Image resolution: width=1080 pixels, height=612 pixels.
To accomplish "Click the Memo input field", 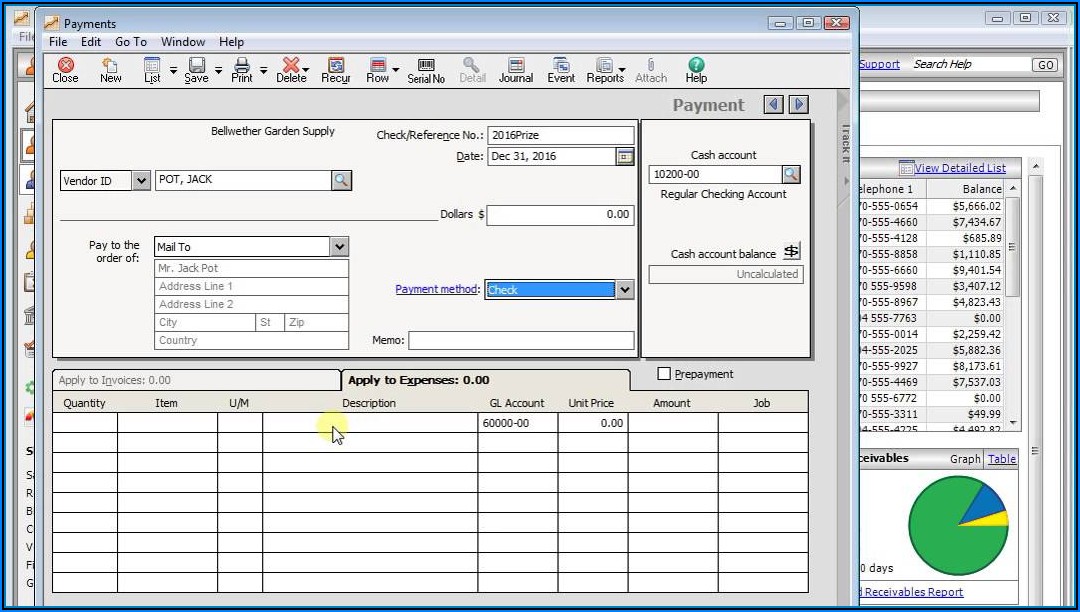I will coord(521,340).
